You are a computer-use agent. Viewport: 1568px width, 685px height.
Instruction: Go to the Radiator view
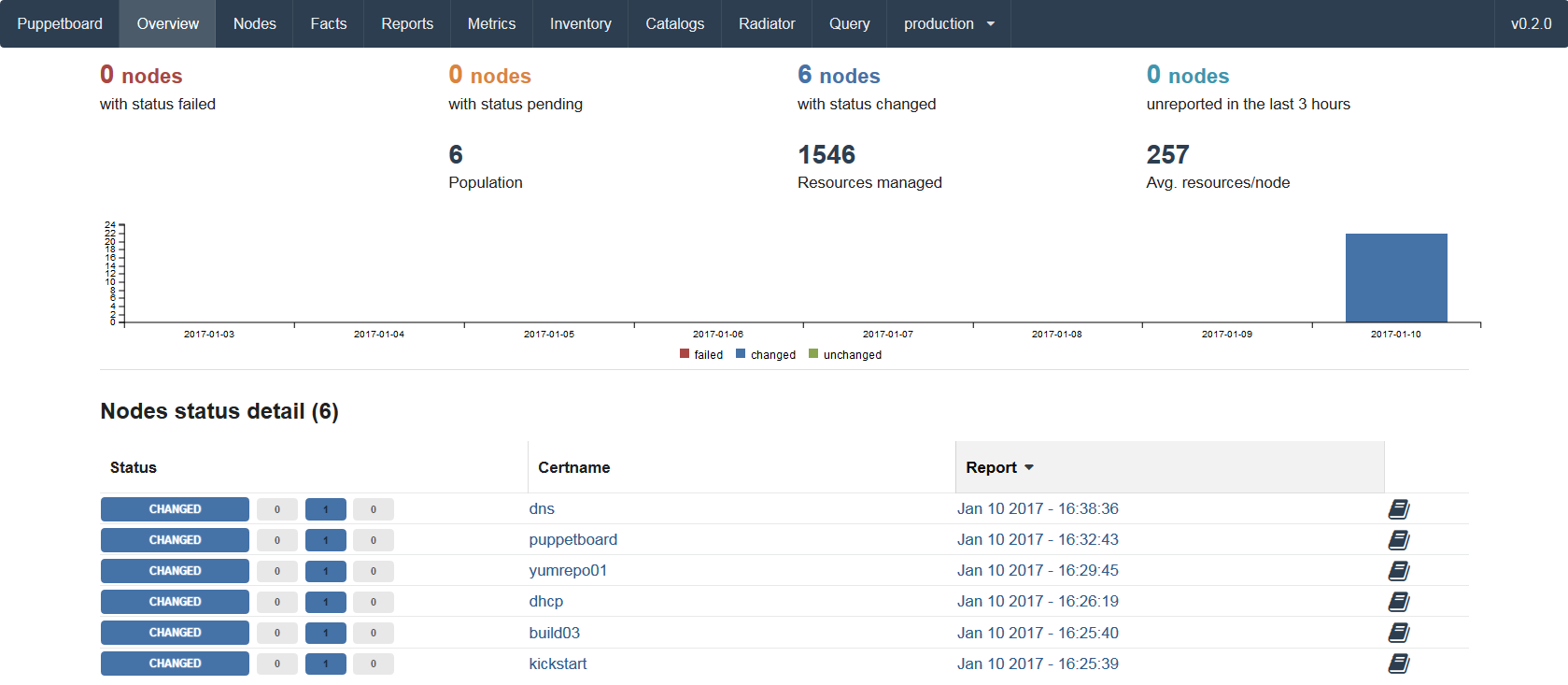(766, 23)
